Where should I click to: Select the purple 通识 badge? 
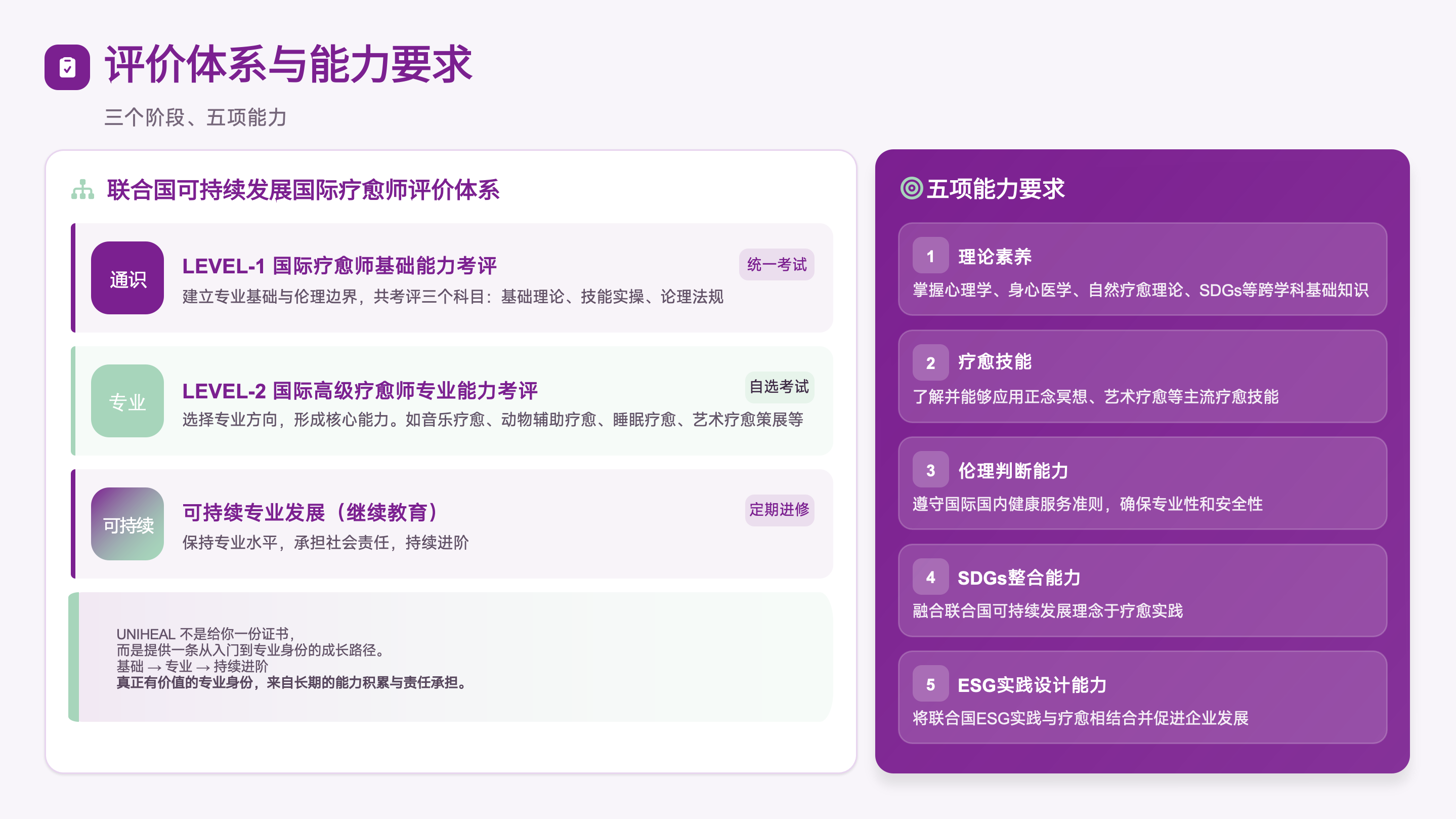127,278
